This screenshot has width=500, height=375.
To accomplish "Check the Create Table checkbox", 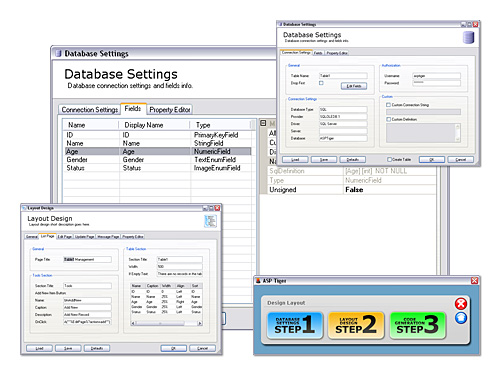I will click(389, 159).
